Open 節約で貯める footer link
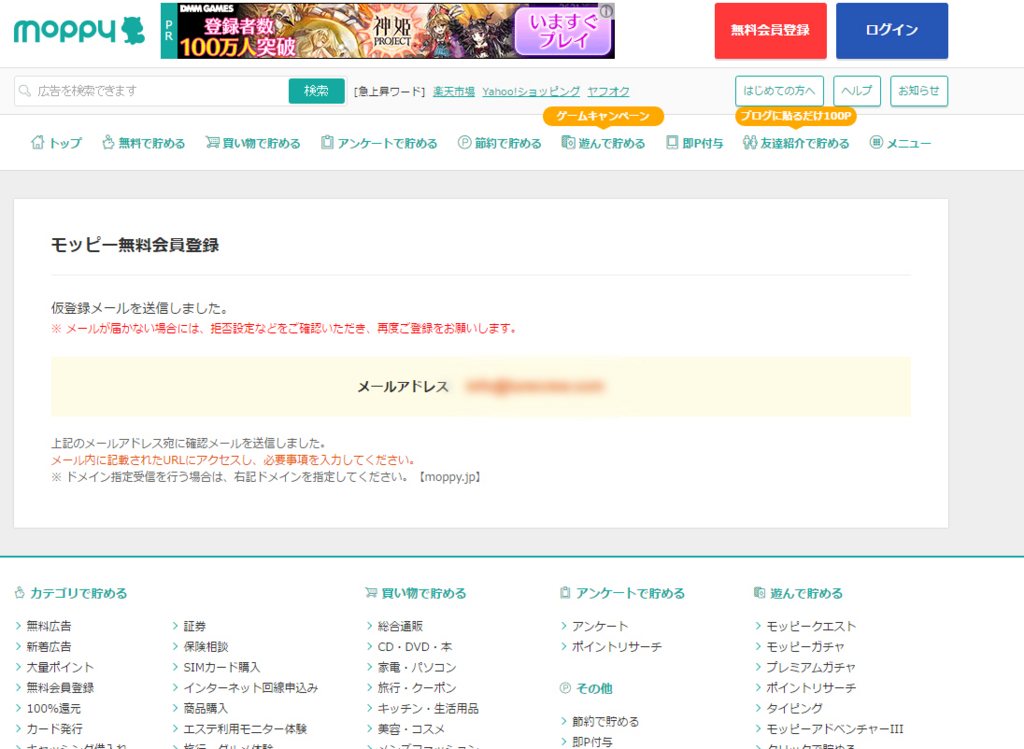Viewport: 1024px width, 749px height. 605,722
